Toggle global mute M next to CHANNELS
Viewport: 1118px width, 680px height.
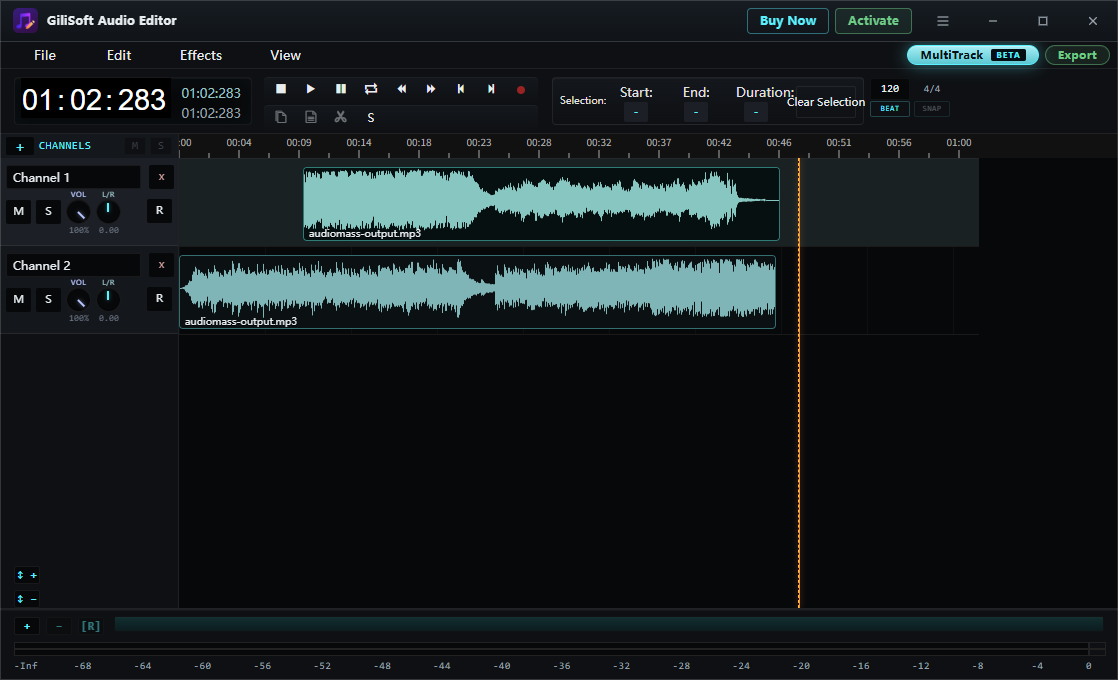point(135,145)
